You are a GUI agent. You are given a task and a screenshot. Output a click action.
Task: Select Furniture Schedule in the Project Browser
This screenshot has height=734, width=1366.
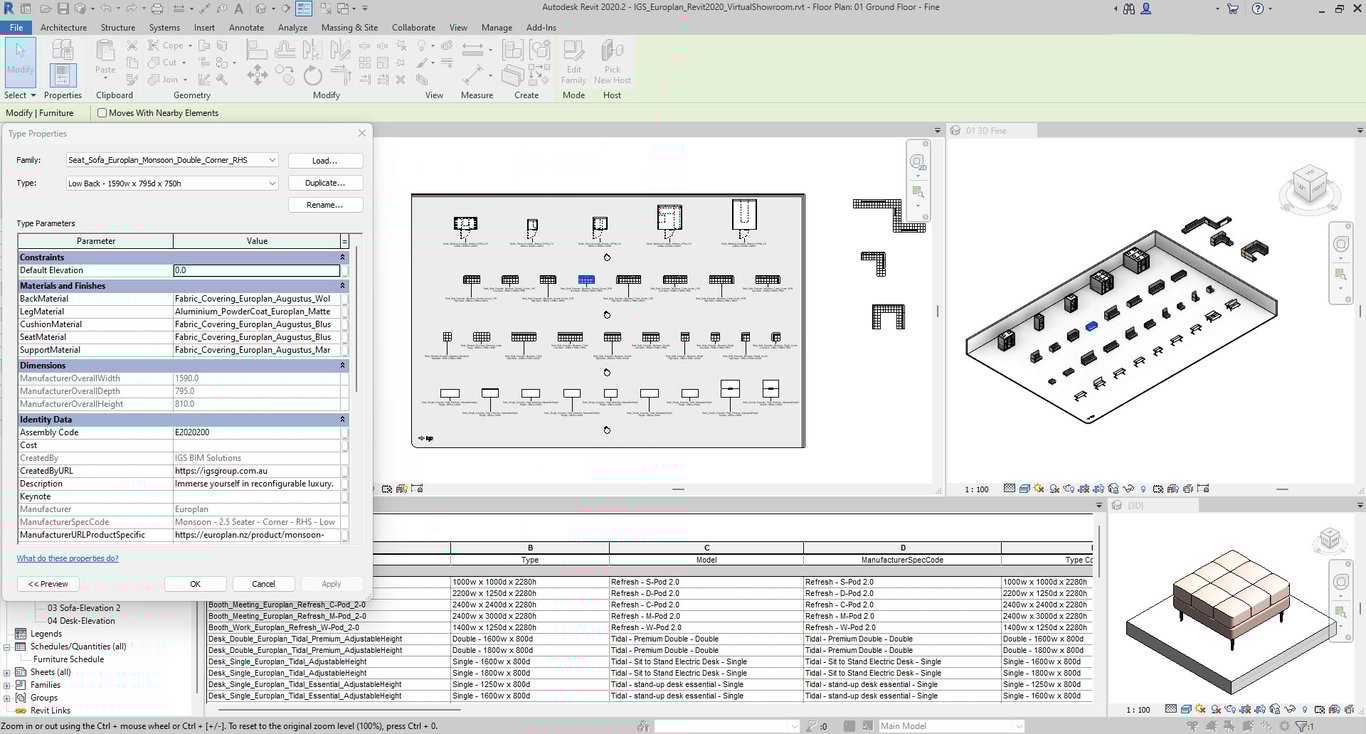pos(68,659)
